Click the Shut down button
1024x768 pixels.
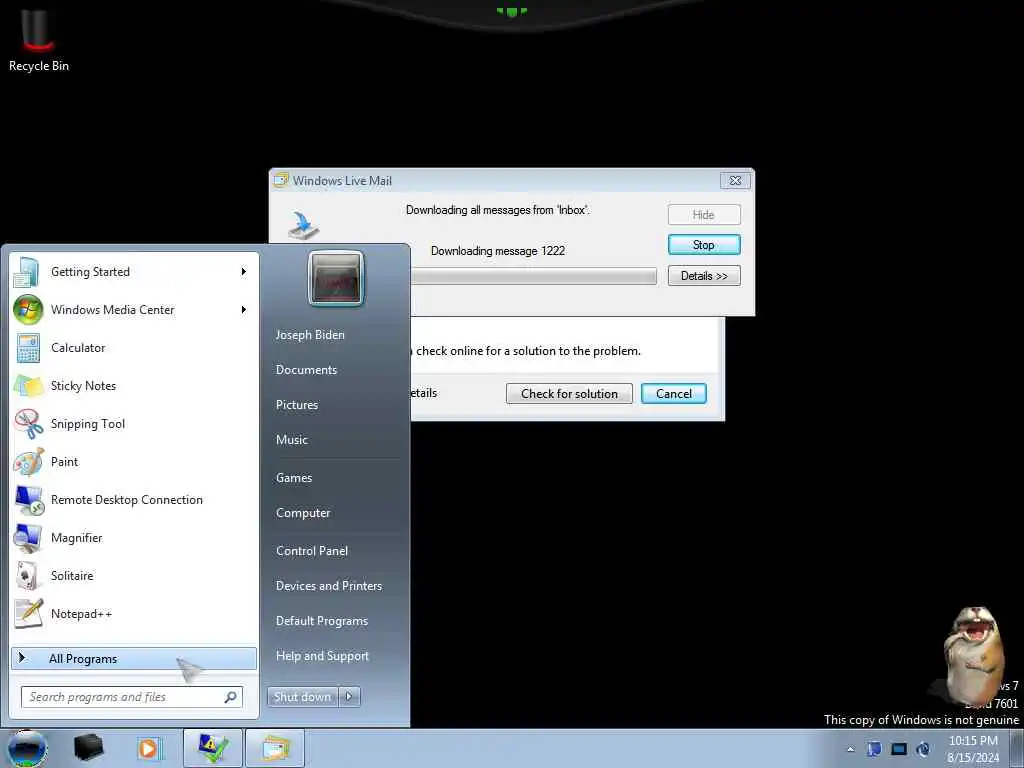(x=303, y=697)
